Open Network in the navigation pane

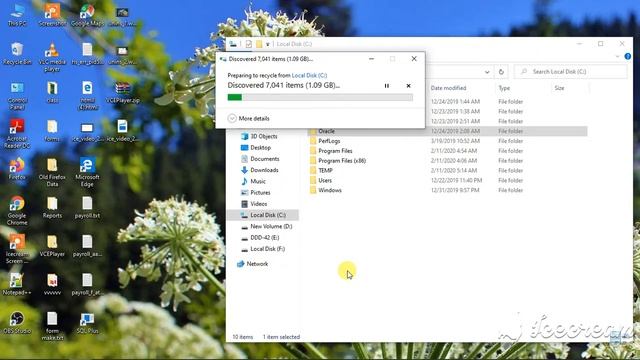coord(257,264)
